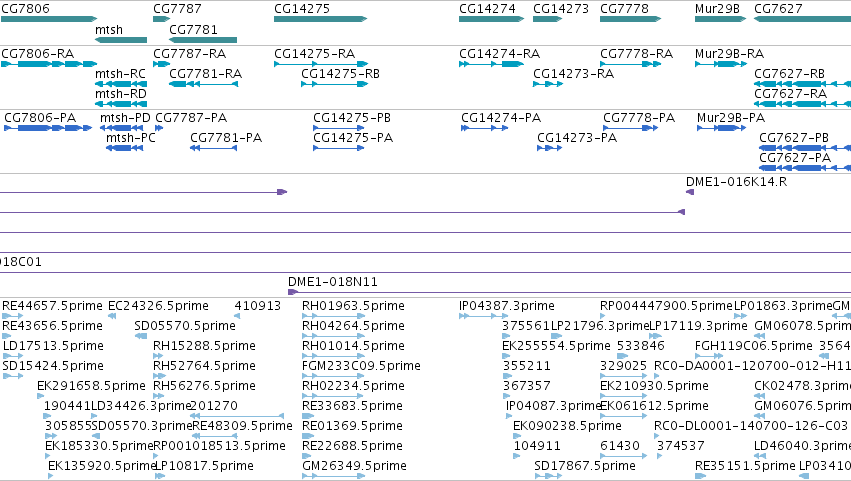Click EST GM26349.5prime
The image size is (851, 481).
pyautogui.click(x=354, y=466)
